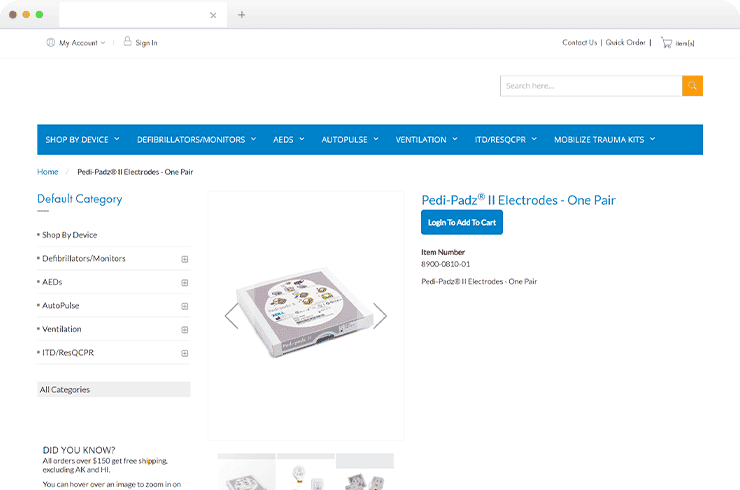740x490 pixels.
Task: Open My Account dropdown
Action: (82, 43)
